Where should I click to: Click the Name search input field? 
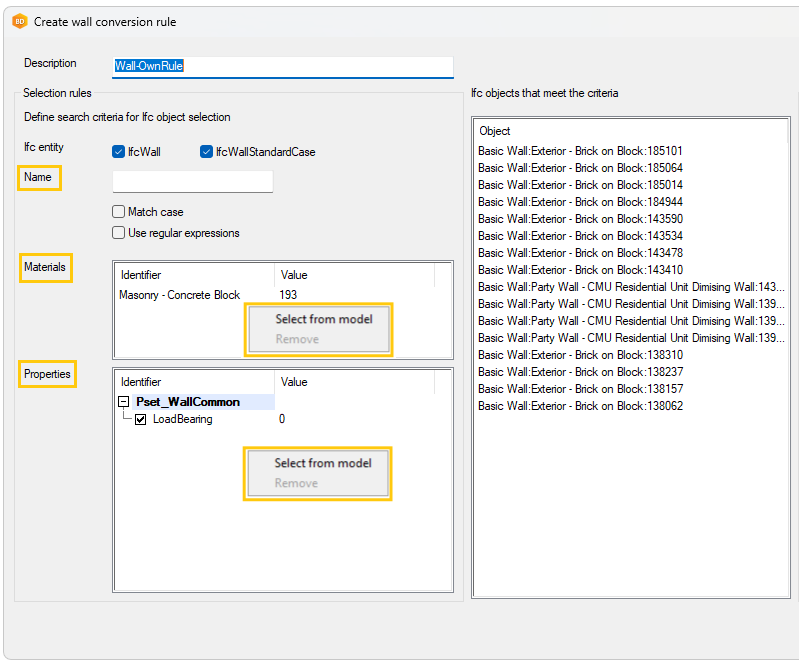192,181
